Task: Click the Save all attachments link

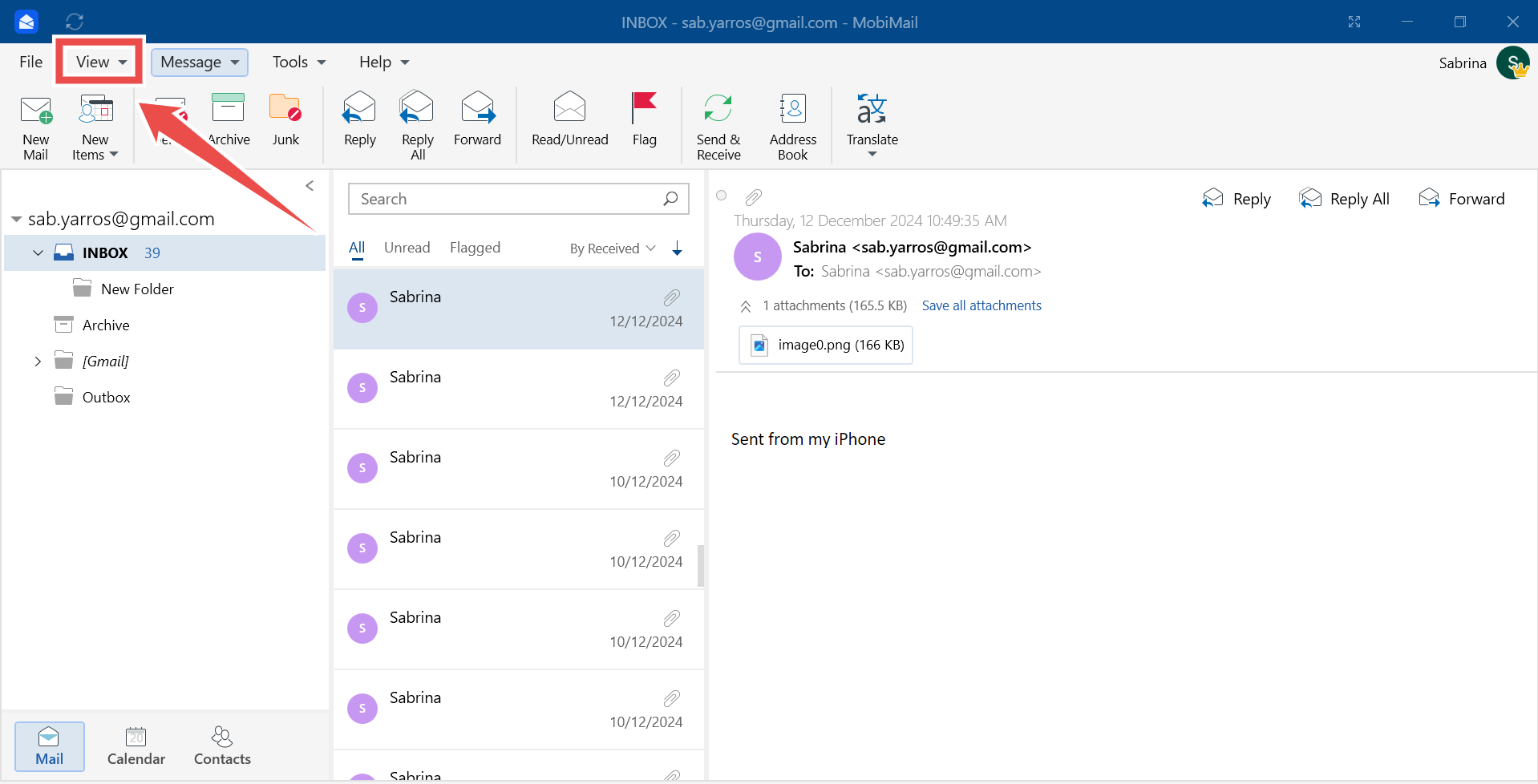Action: (981, 305)
